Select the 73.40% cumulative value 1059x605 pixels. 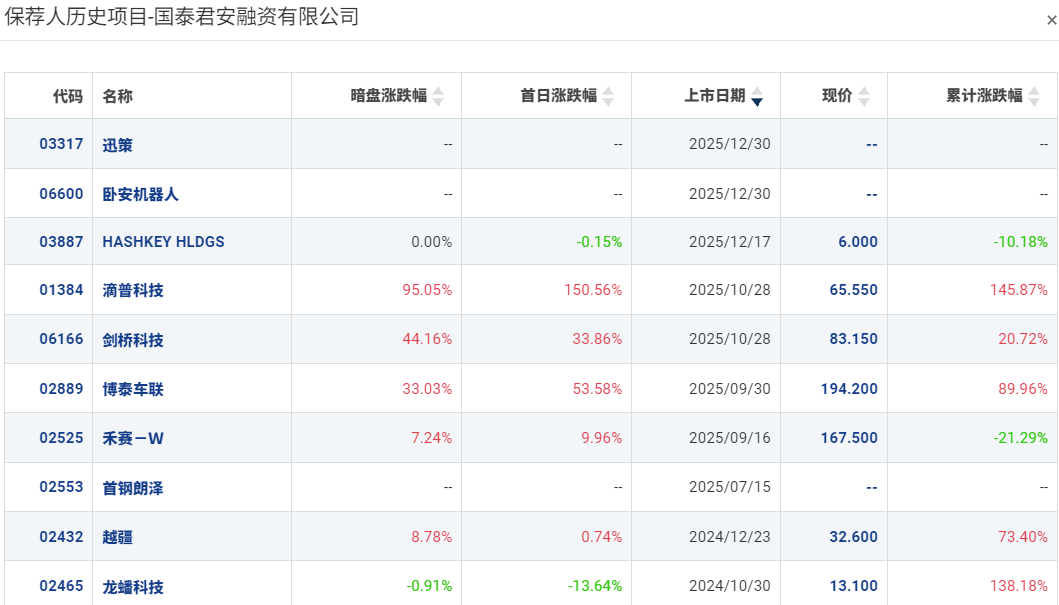(1023, 537)
